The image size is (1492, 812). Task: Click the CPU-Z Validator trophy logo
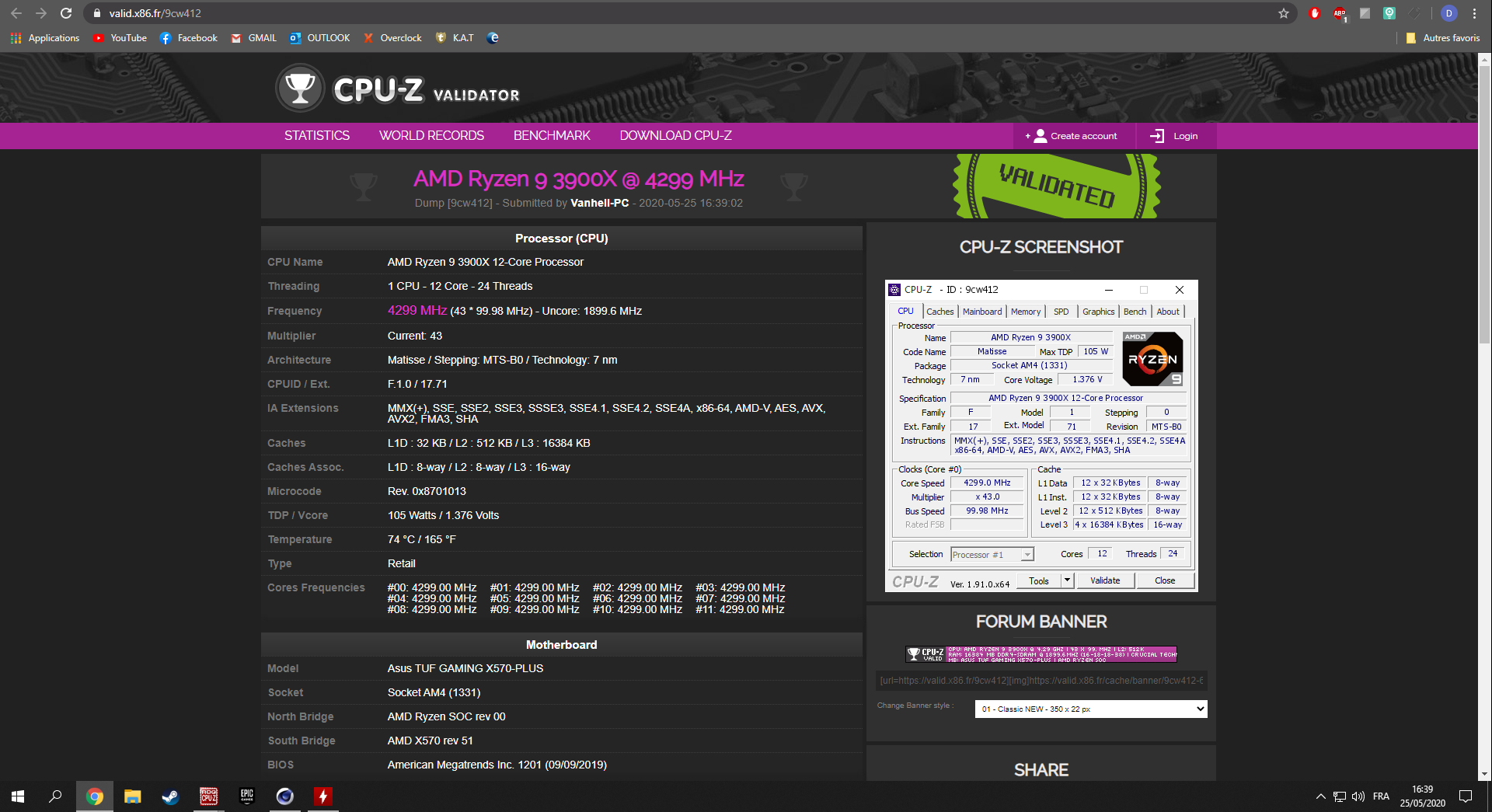click(x=300, y=89)
